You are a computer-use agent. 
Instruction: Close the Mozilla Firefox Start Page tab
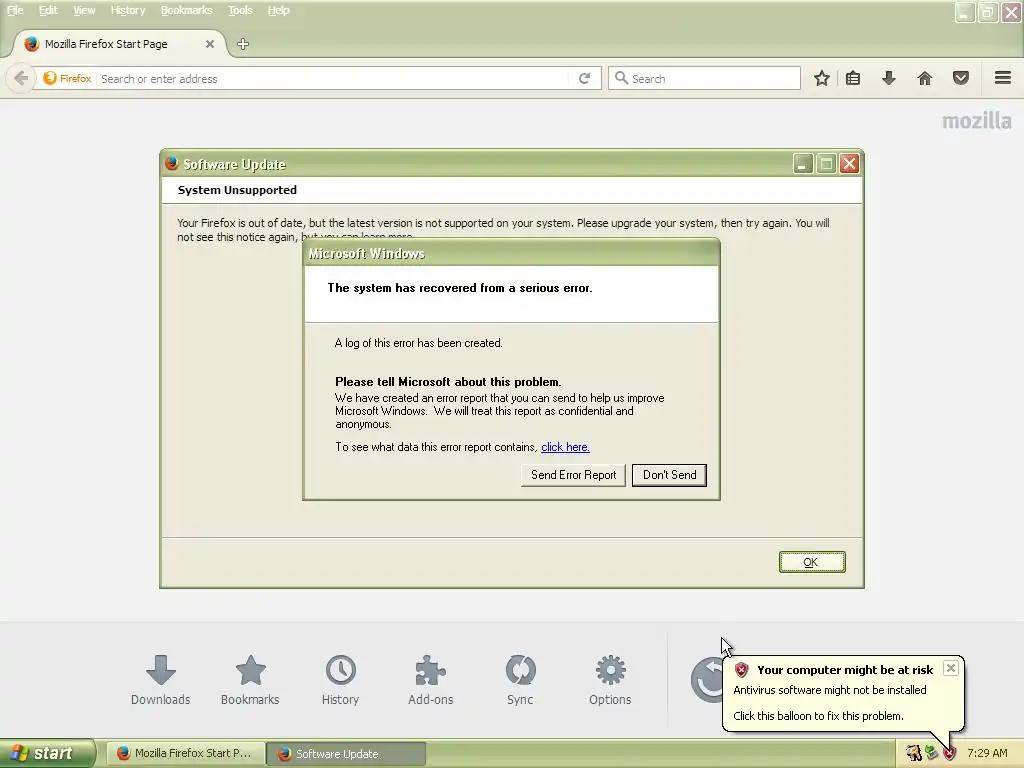click(210, 44)
